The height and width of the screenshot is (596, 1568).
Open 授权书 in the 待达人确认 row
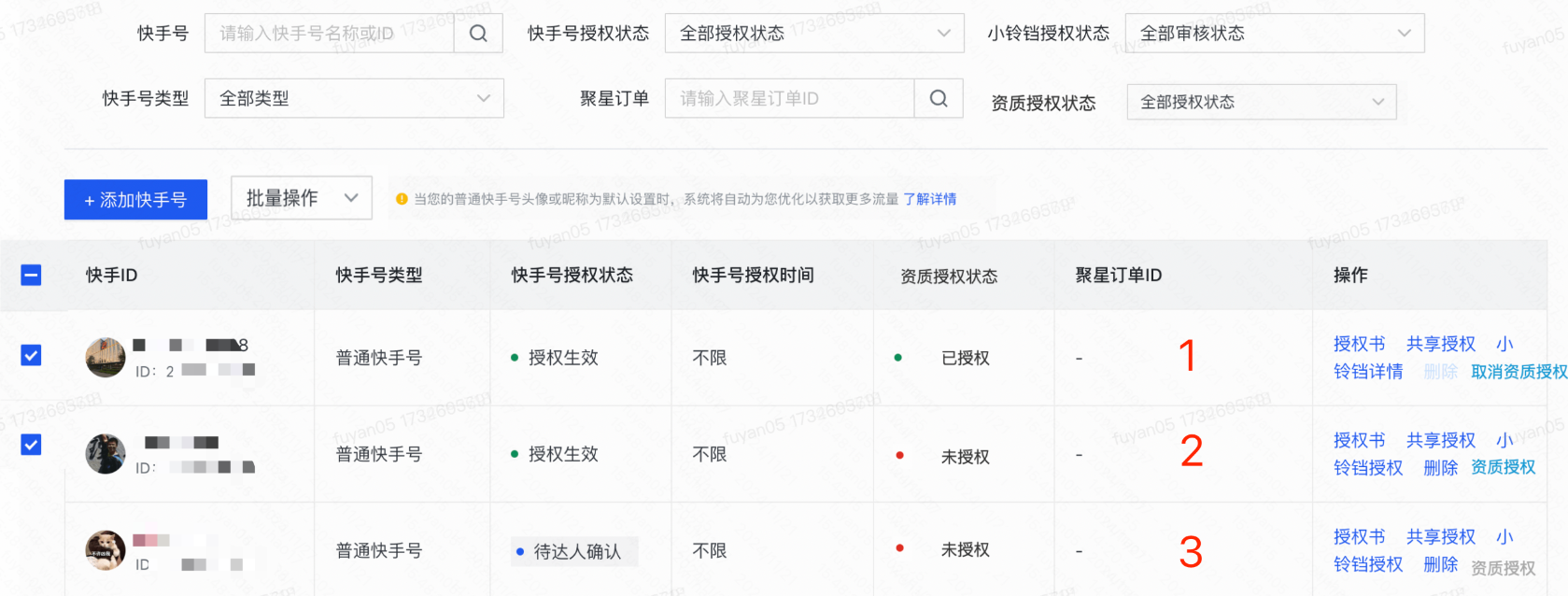tap(1360, 537)
